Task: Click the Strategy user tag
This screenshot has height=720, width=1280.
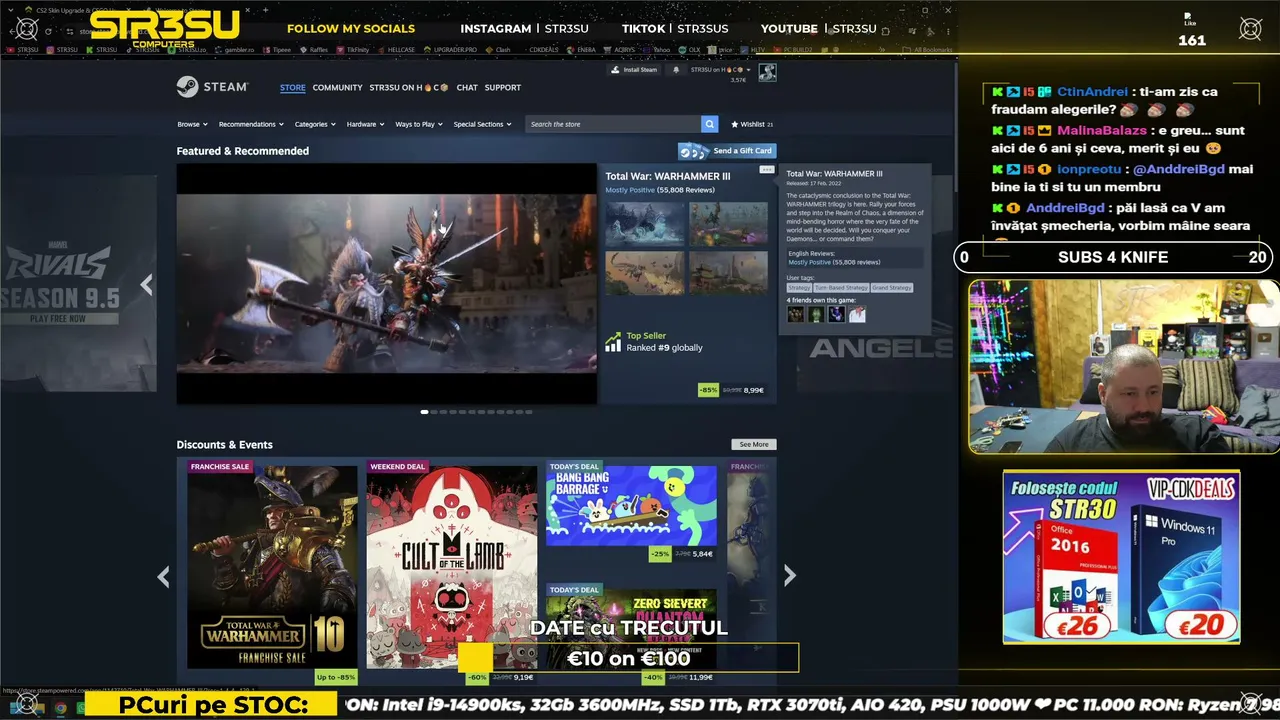Action: pos(799,288)
